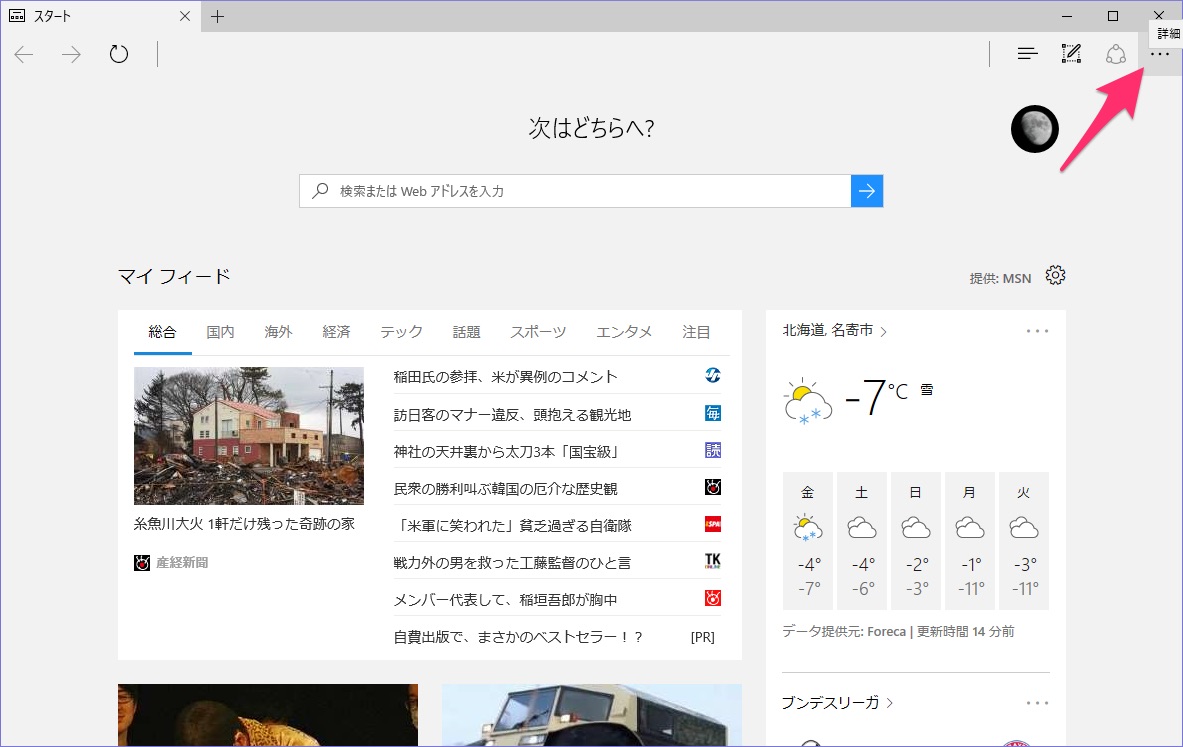Click the TK publisher icon
This screenshot has height=747, width=1183.
click(x=712, y=561)
